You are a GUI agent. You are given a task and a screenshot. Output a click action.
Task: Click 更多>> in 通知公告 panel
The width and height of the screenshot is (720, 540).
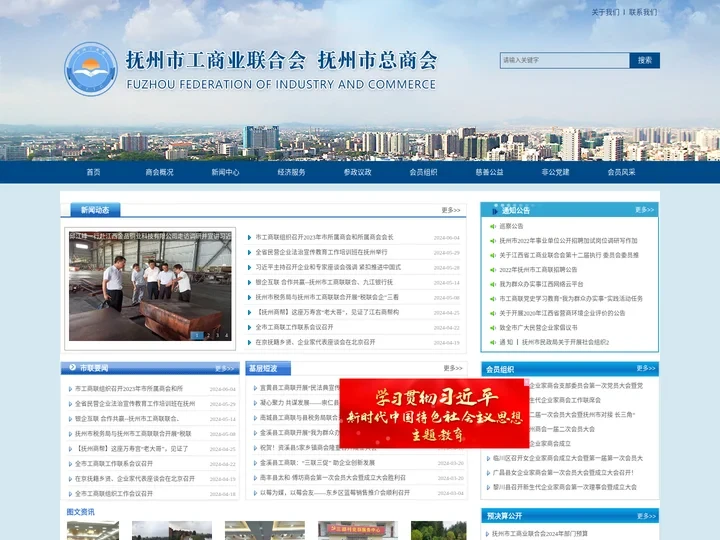645,210
